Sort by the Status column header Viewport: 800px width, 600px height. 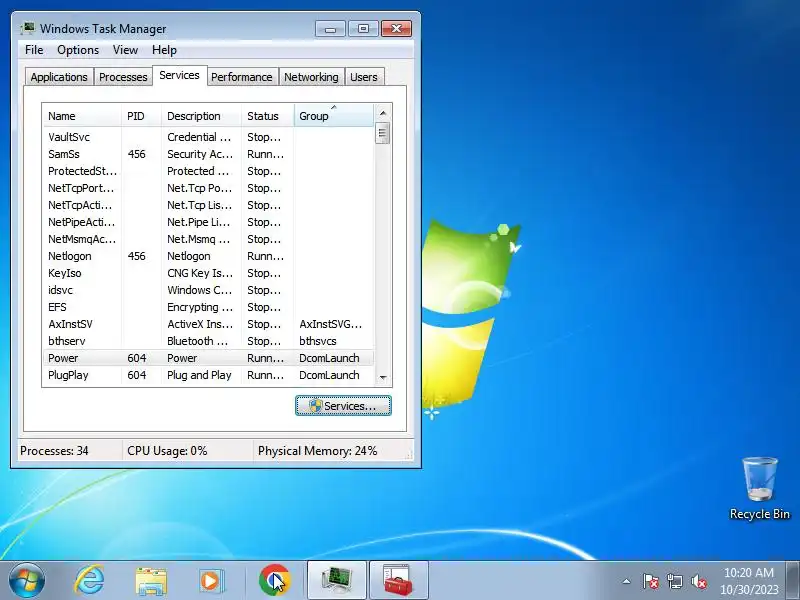point(268,116)
